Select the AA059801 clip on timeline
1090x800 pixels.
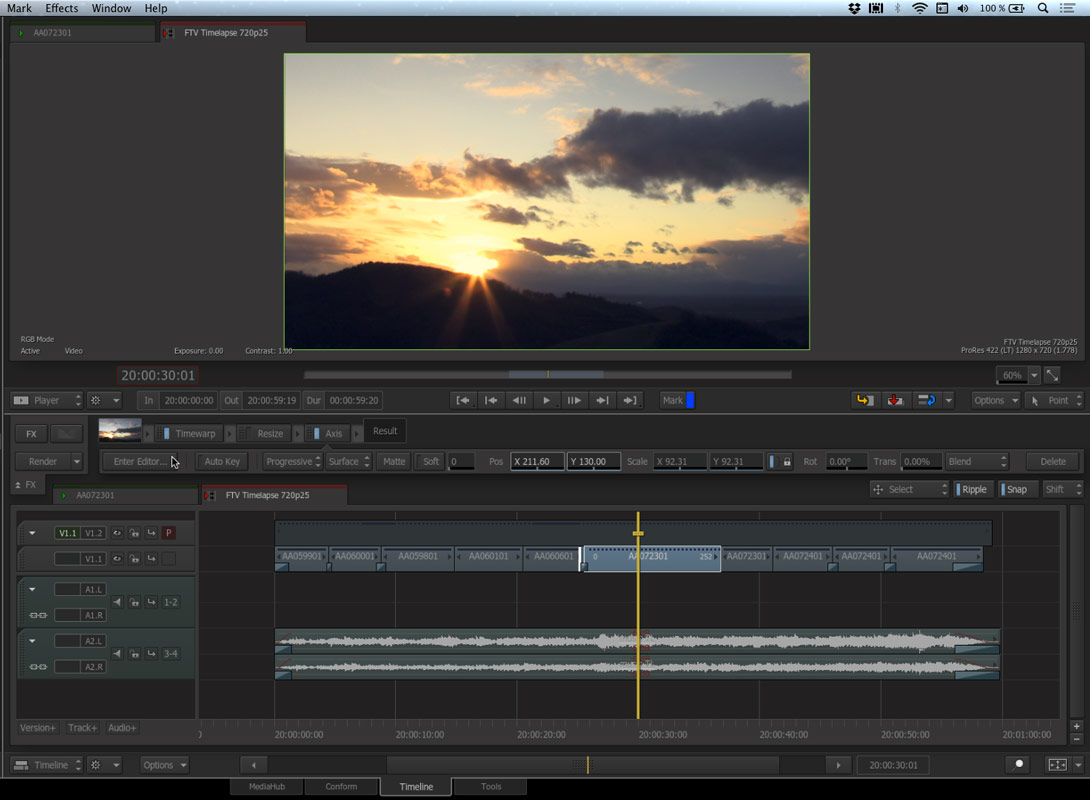[418, 556]
